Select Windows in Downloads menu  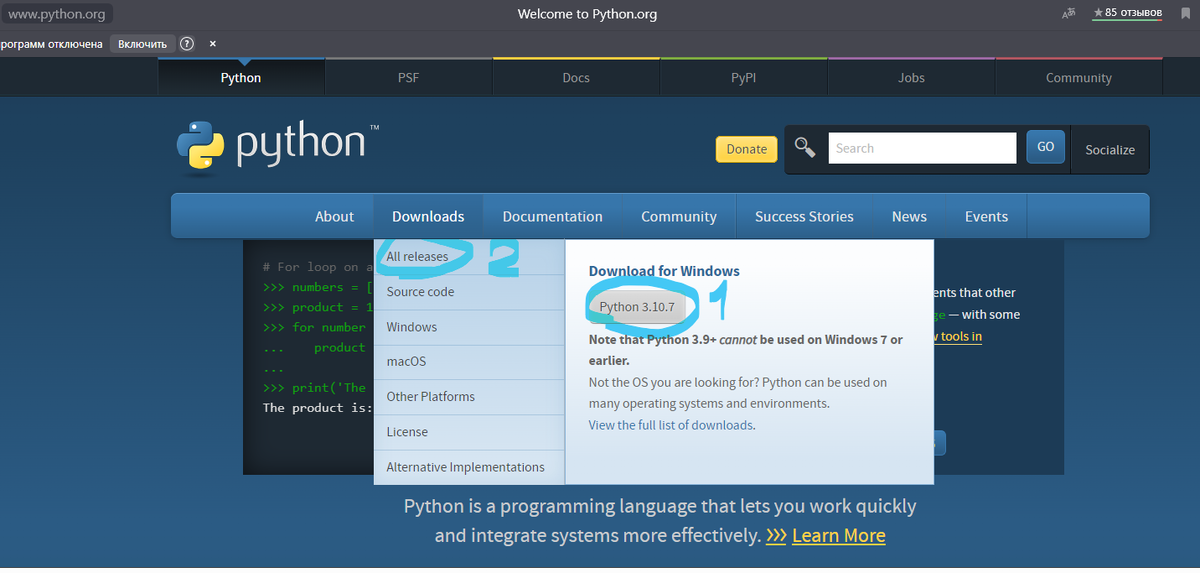(469, 327)
